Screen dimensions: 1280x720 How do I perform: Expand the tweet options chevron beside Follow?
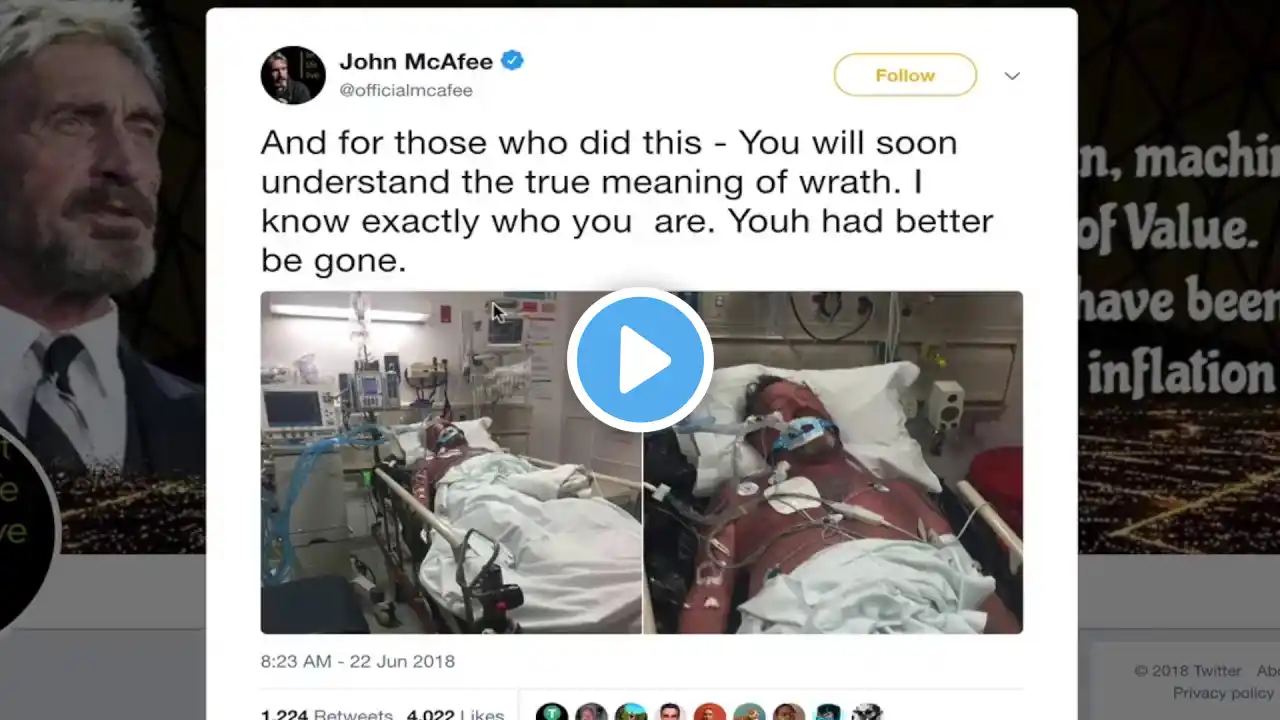pos(1012,76)
